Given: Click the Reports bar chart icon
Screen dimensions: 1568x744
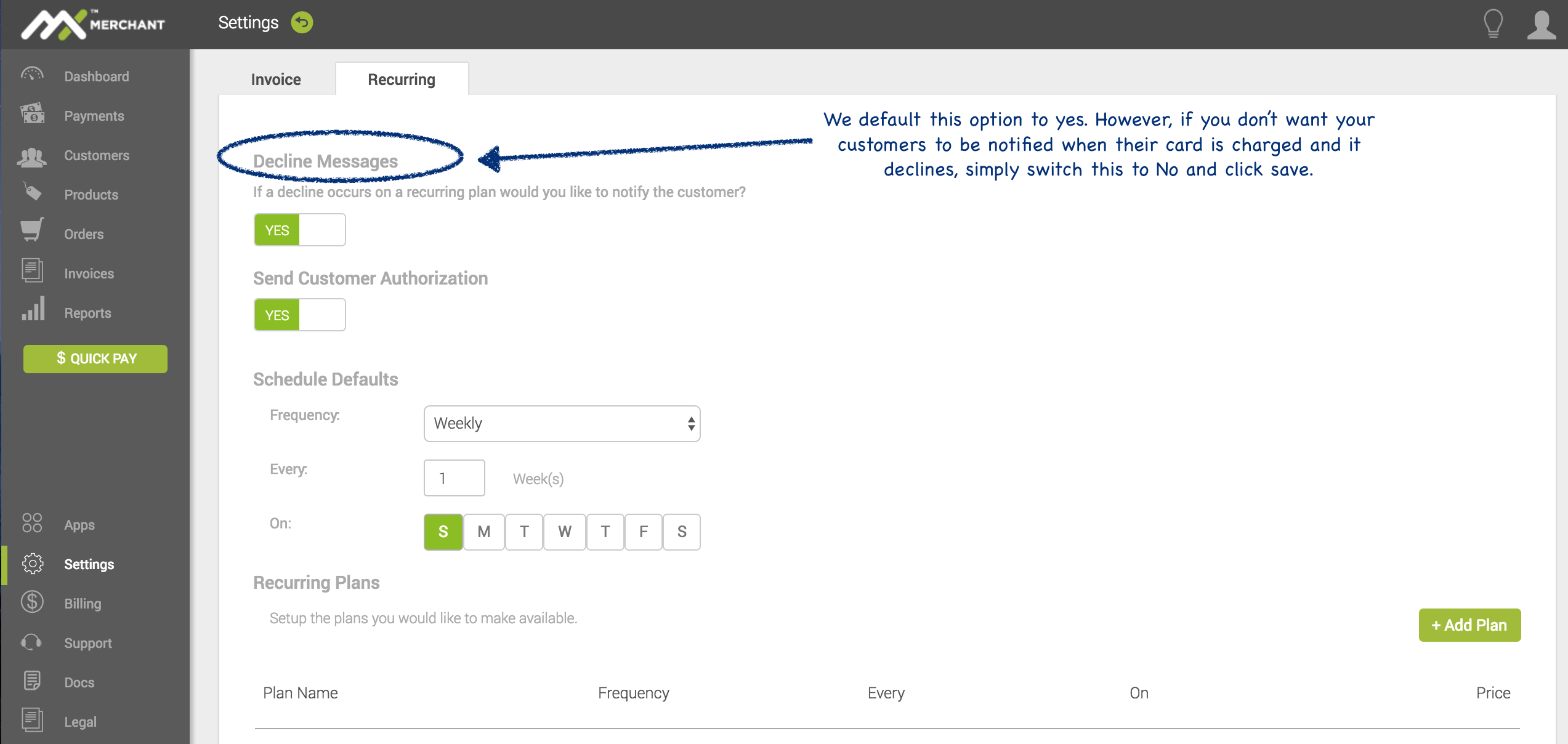Looking at the screenshot, I should tap(33, 310).
